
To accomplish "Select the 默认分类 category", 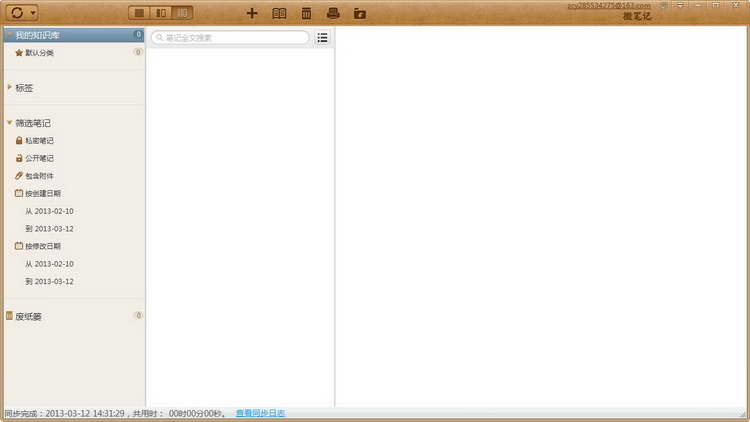I will click(x=39, y=53).
